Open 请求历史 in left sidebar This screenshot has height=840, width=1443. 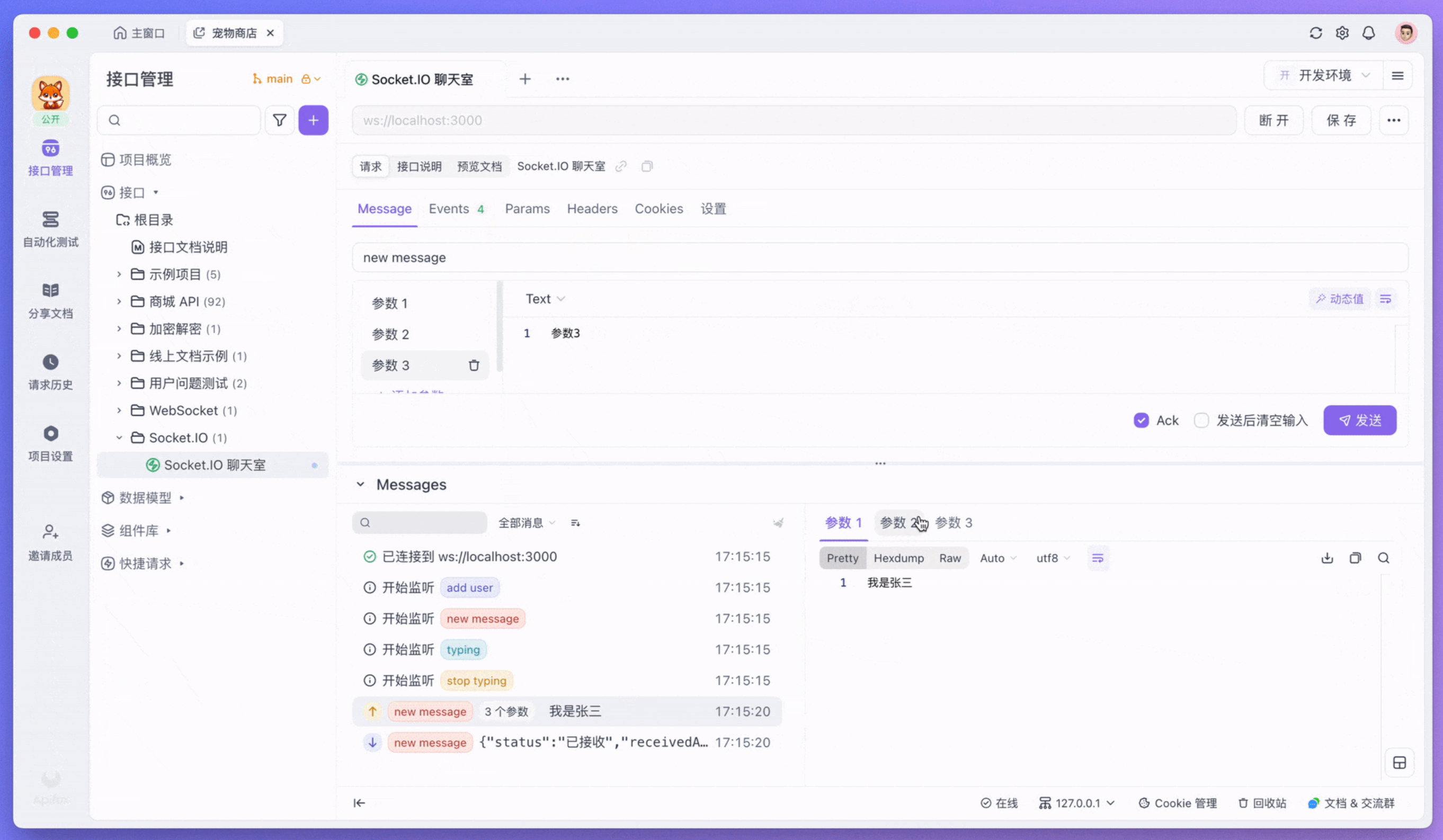click(x=50, y=372)
